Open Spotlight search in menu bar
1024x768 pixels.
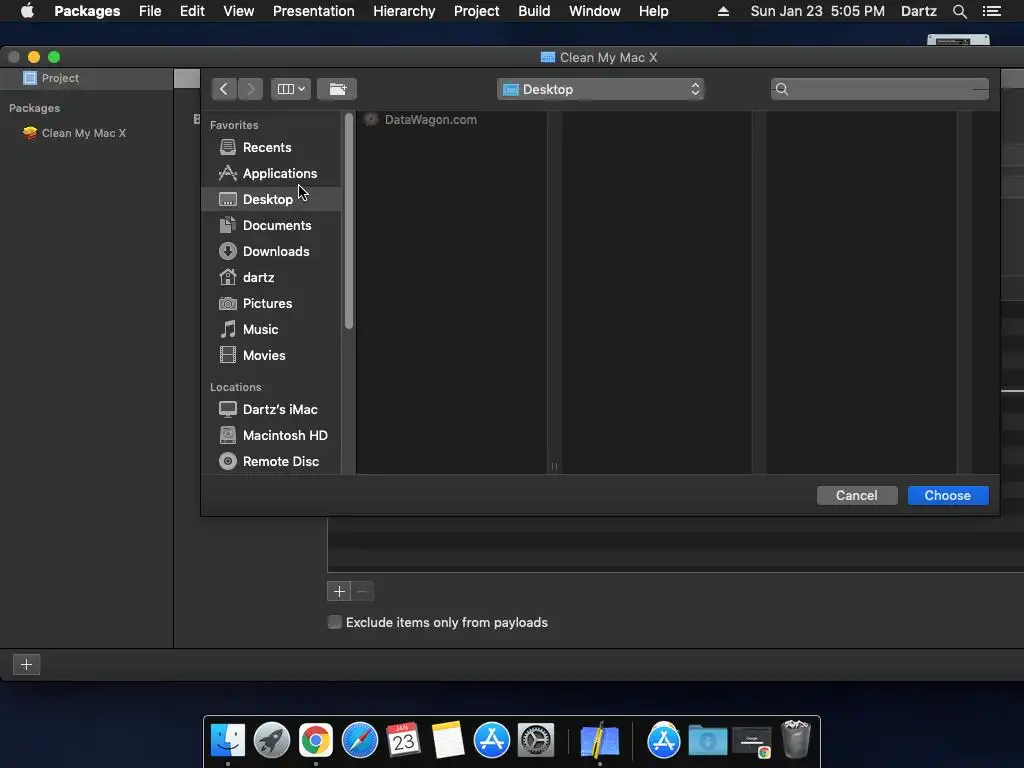tap(960, 11)
